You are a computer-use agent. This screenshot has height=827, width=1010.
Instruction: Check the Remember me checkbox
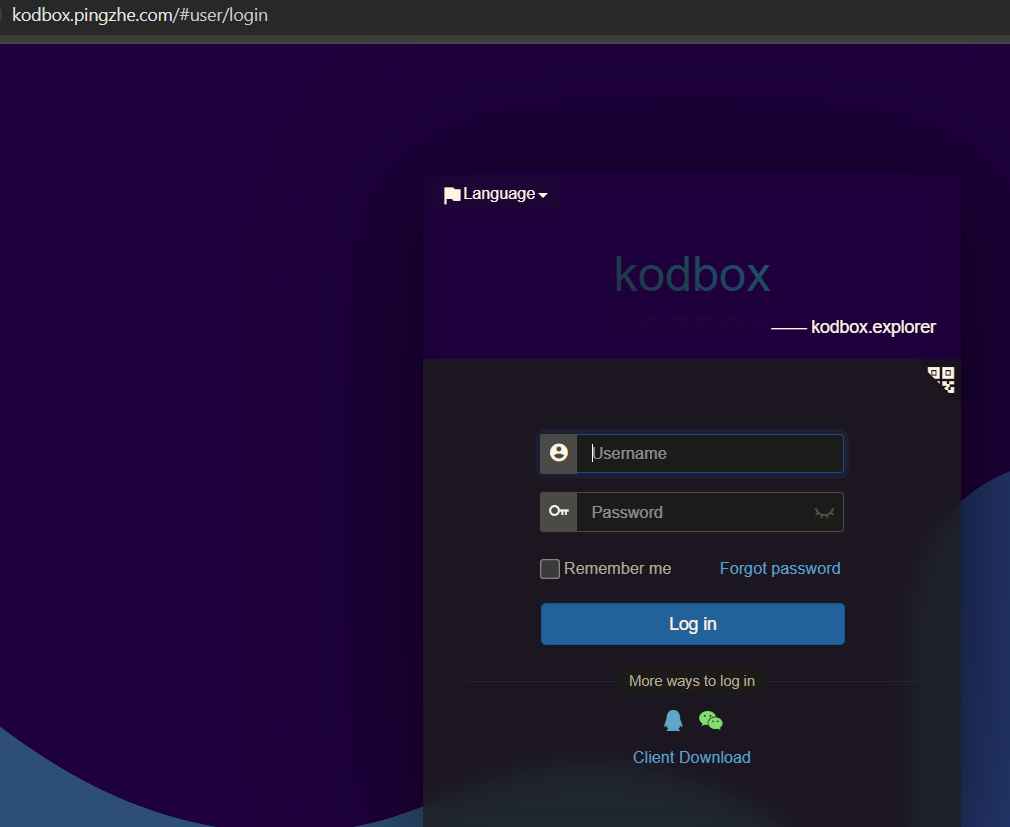(x=549, y=569)
